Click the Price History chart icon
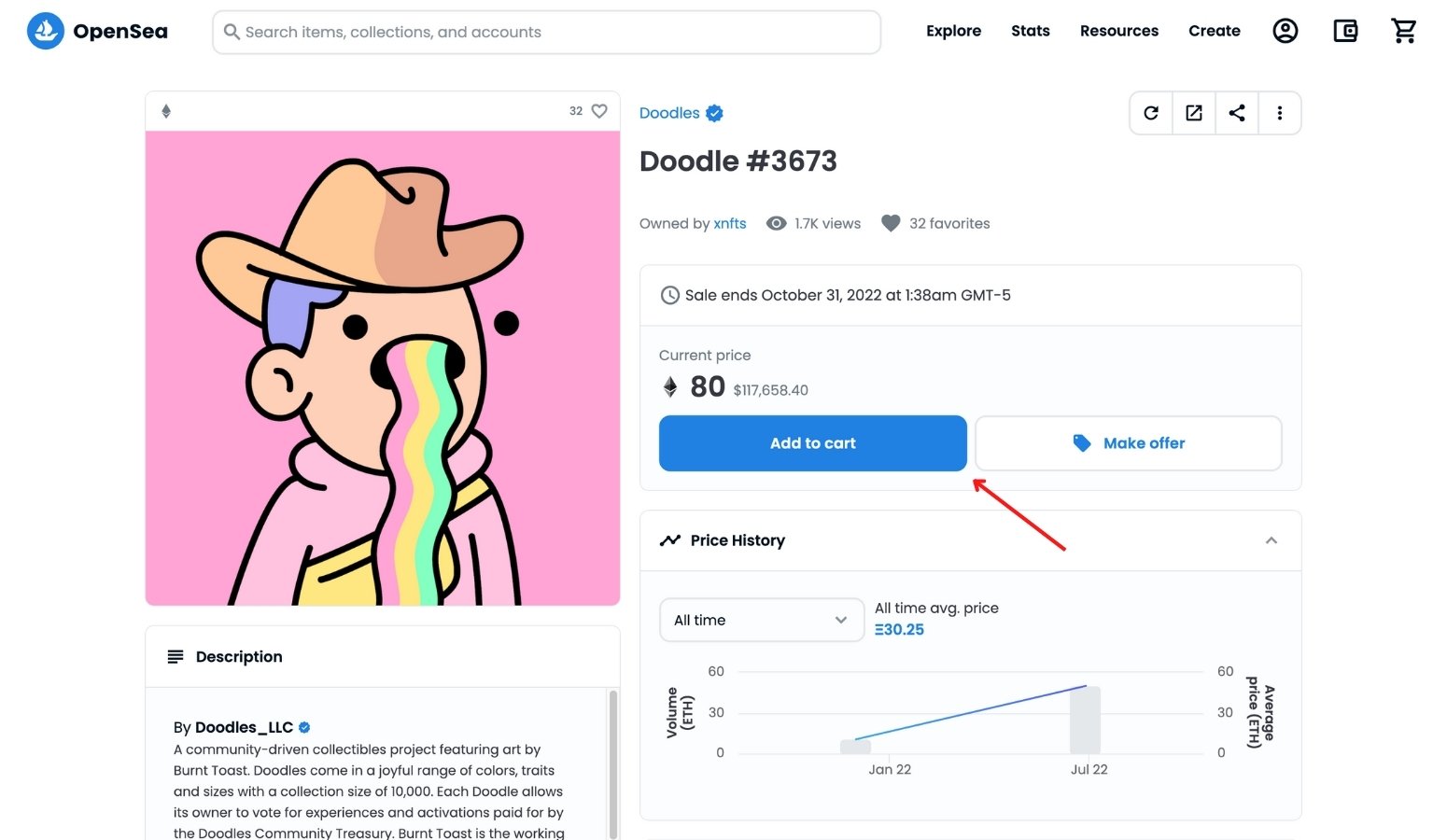The height and width of the screenshot is (840, 1447). click(x=669, y=540)
